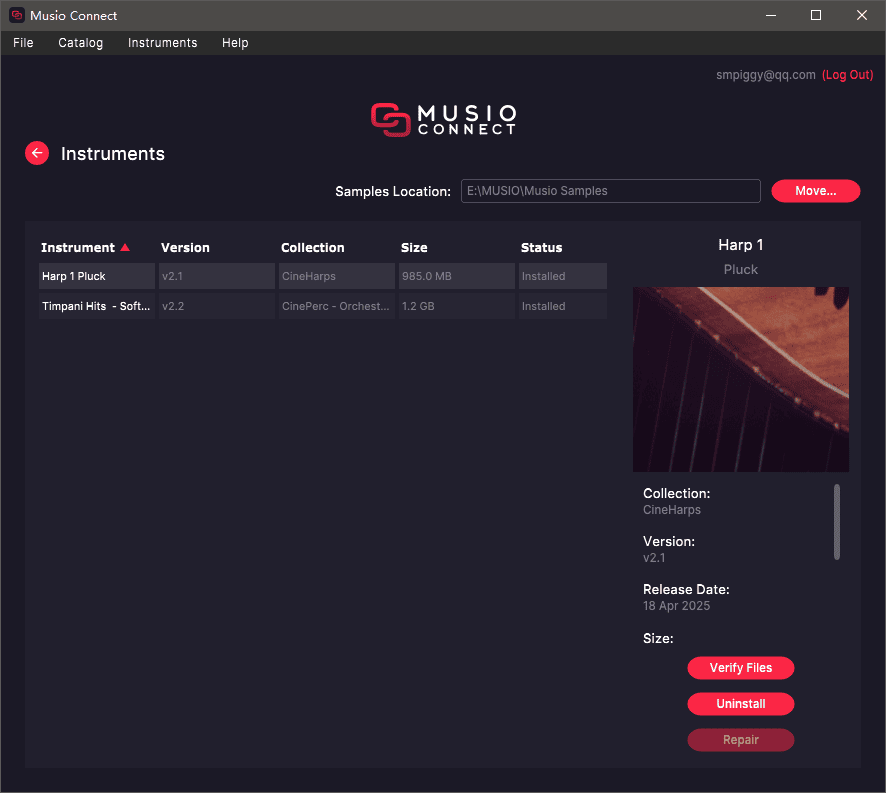Click the CineHarps collection cell in the table

pyautogui.click(x=337, y=276)
